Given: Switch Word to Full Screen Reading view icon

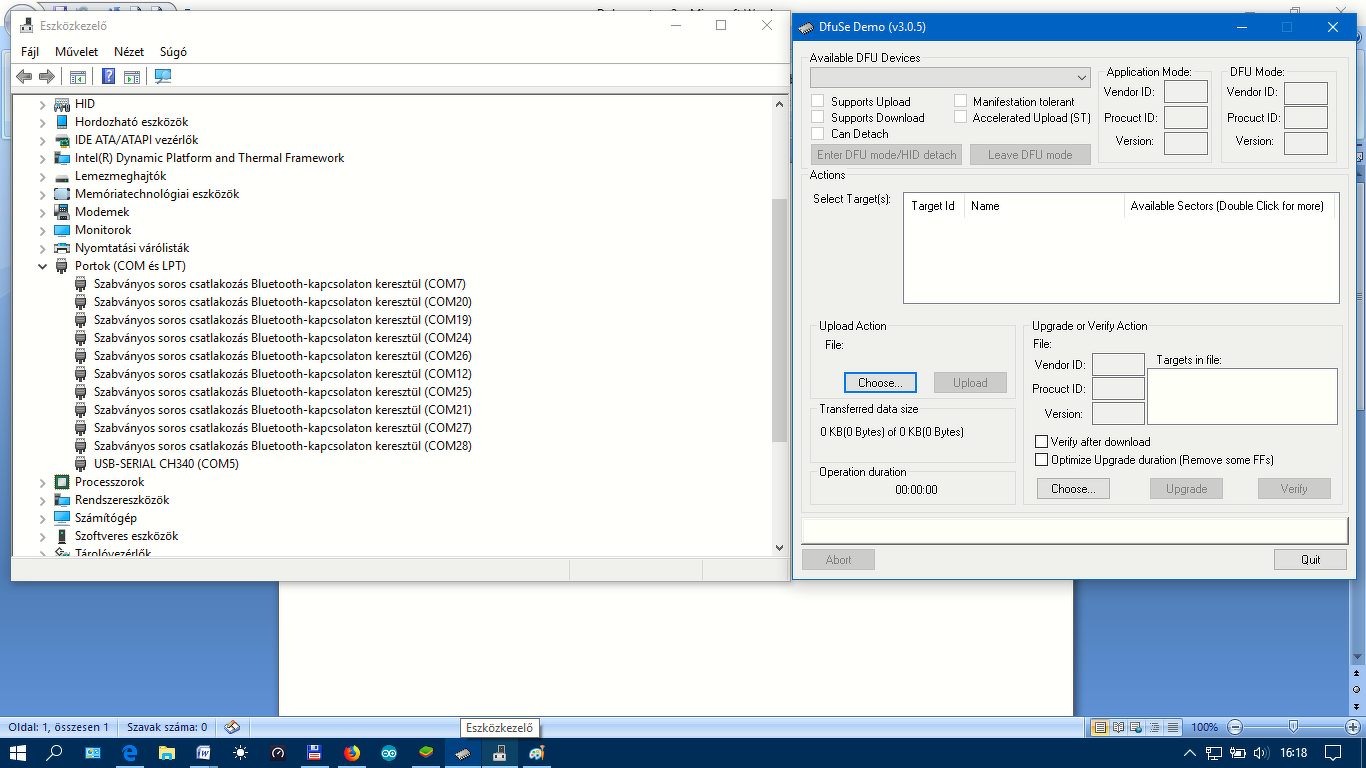Looking at the screenshot, I should click(1119, 727).
